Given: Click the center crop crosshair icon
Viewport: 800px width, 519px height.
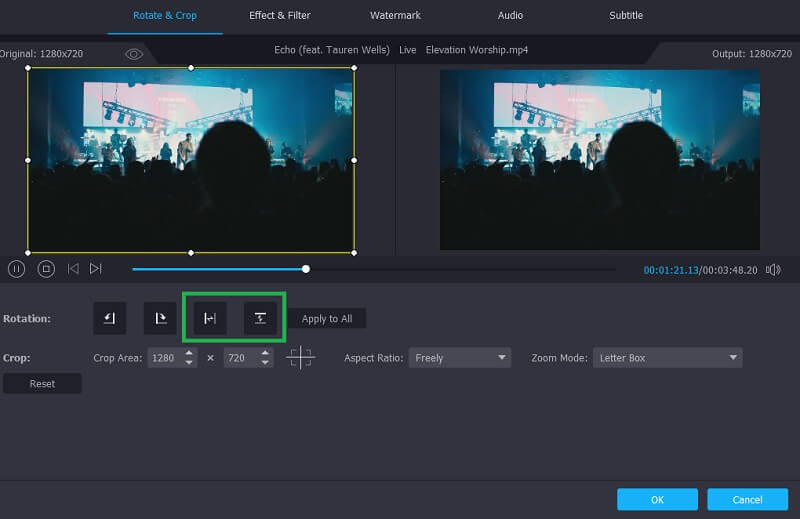Looking at the screenshot, I should [300, 358].
